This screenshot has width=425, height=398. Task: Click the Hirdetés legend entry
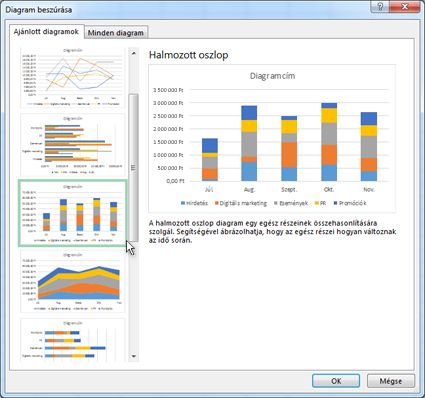194,203
